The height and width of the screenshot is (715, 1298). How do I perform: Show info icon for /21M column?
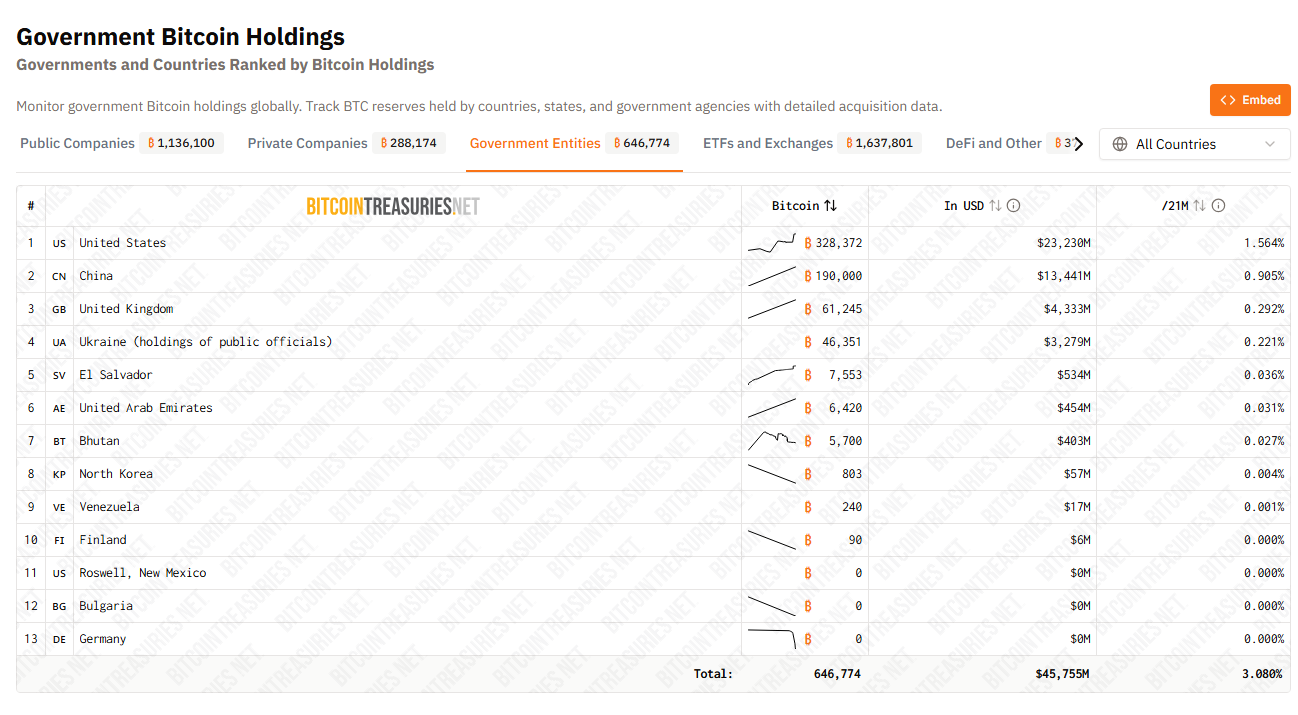1218,206
